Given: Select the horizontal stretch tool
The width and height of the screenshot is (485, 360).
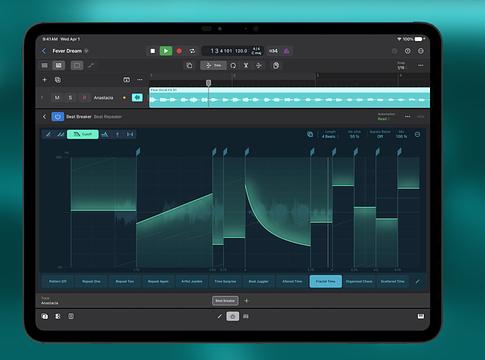Looking at the screenshot, I should point(130,134).
